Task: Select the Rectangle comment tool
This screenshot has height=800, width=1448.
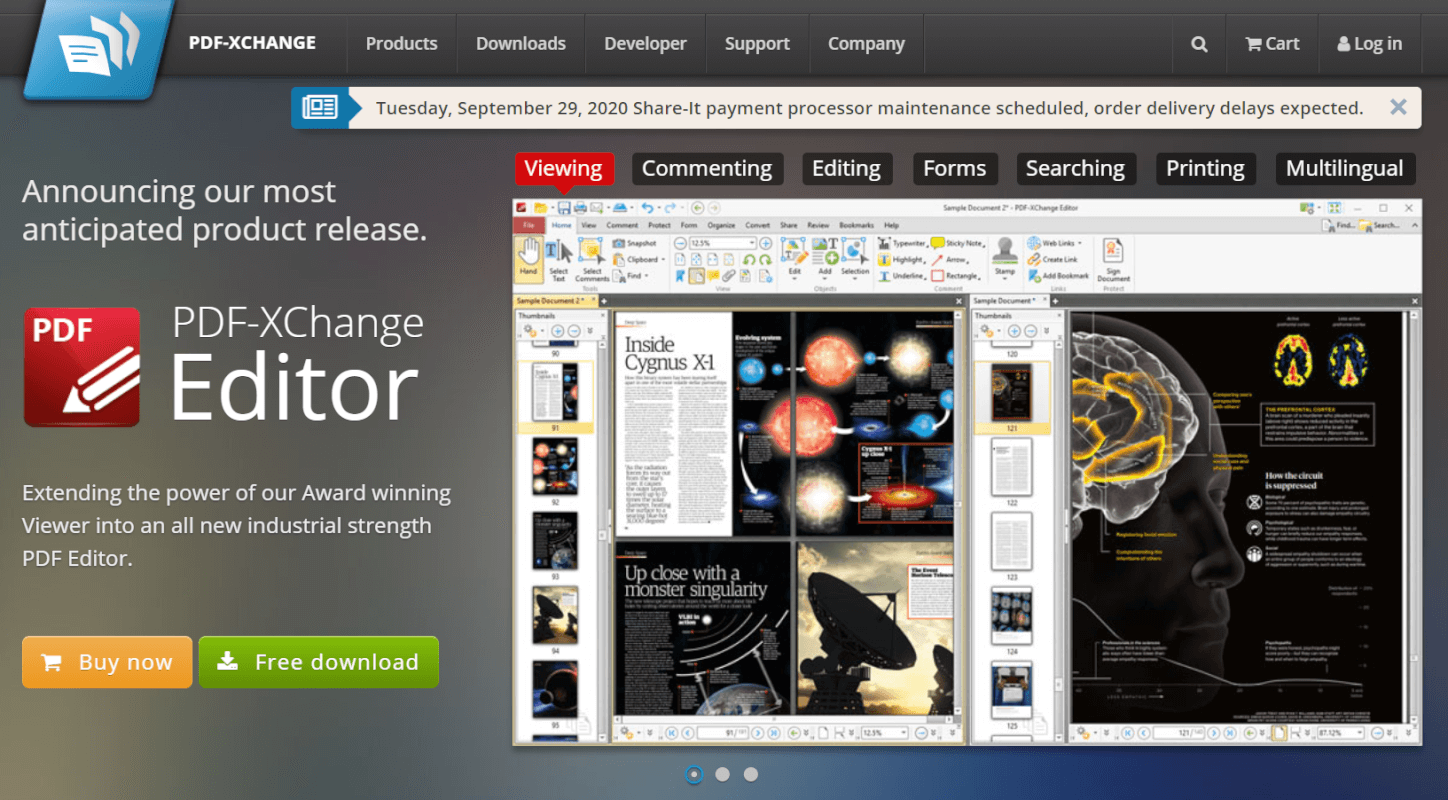Action: pos(956,275)
